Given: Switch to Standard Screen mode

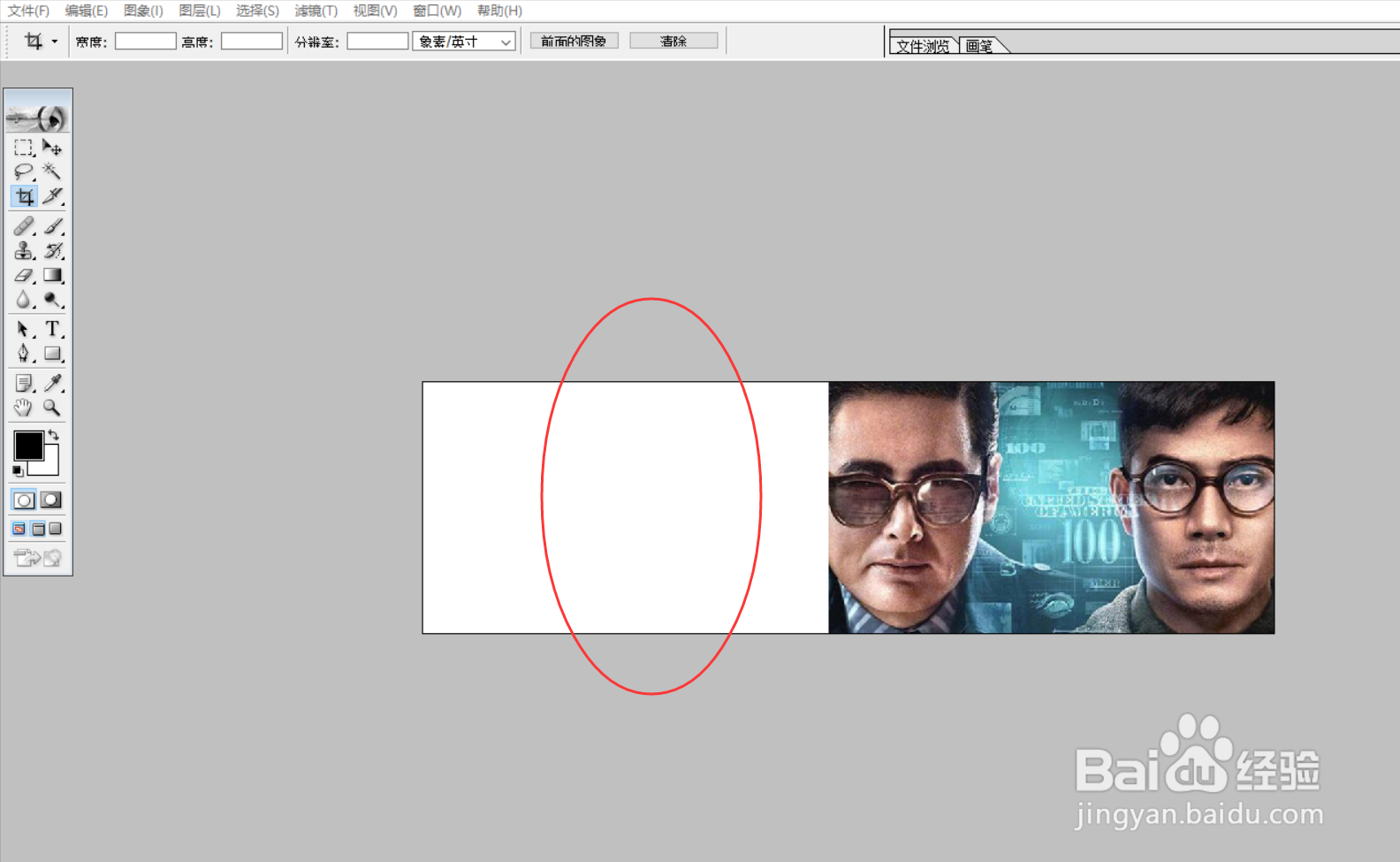Looking at the screenshot, I should (19, 529).
